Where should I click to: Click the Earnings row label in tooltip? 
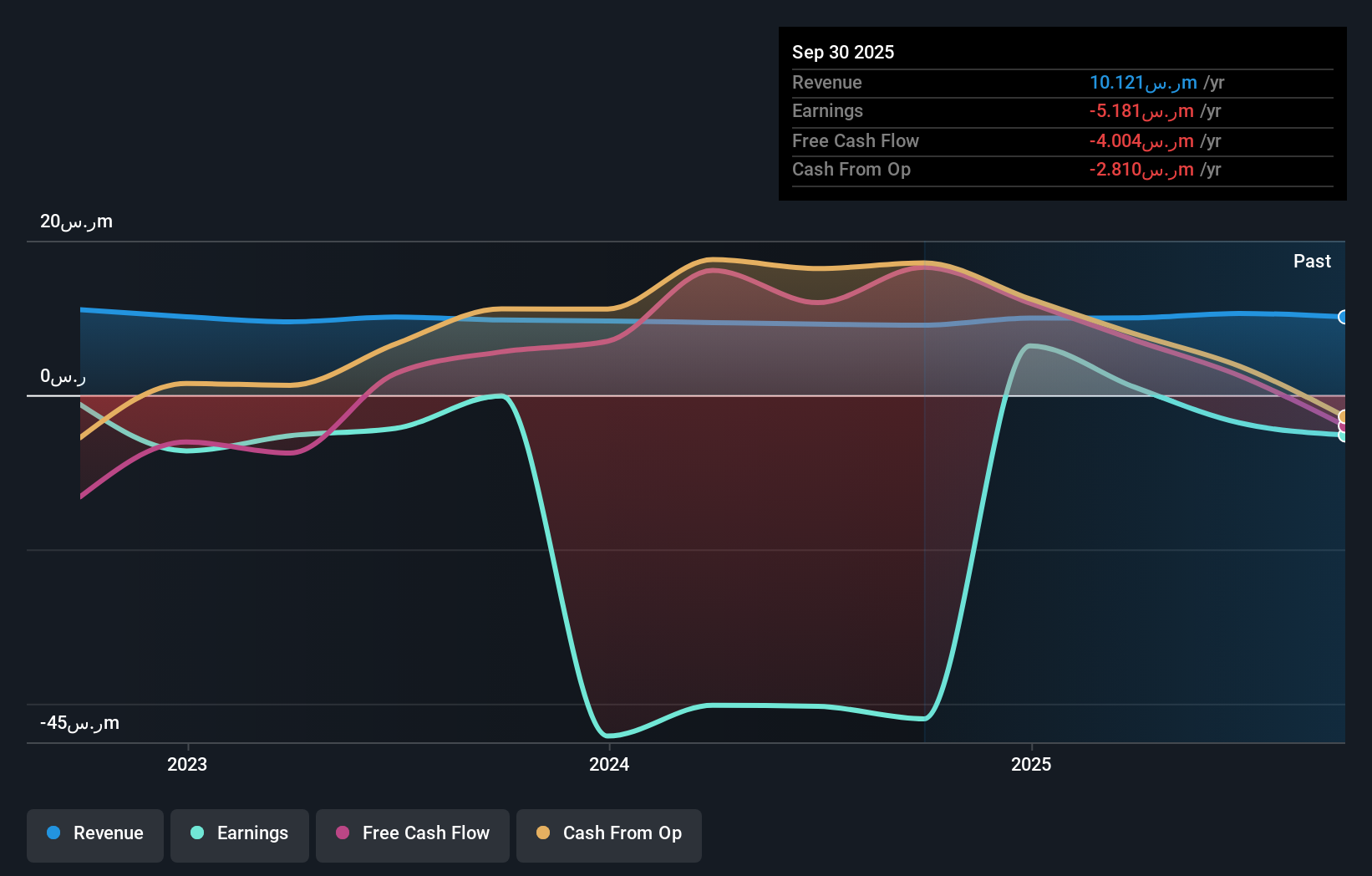[x=827, y=111]
